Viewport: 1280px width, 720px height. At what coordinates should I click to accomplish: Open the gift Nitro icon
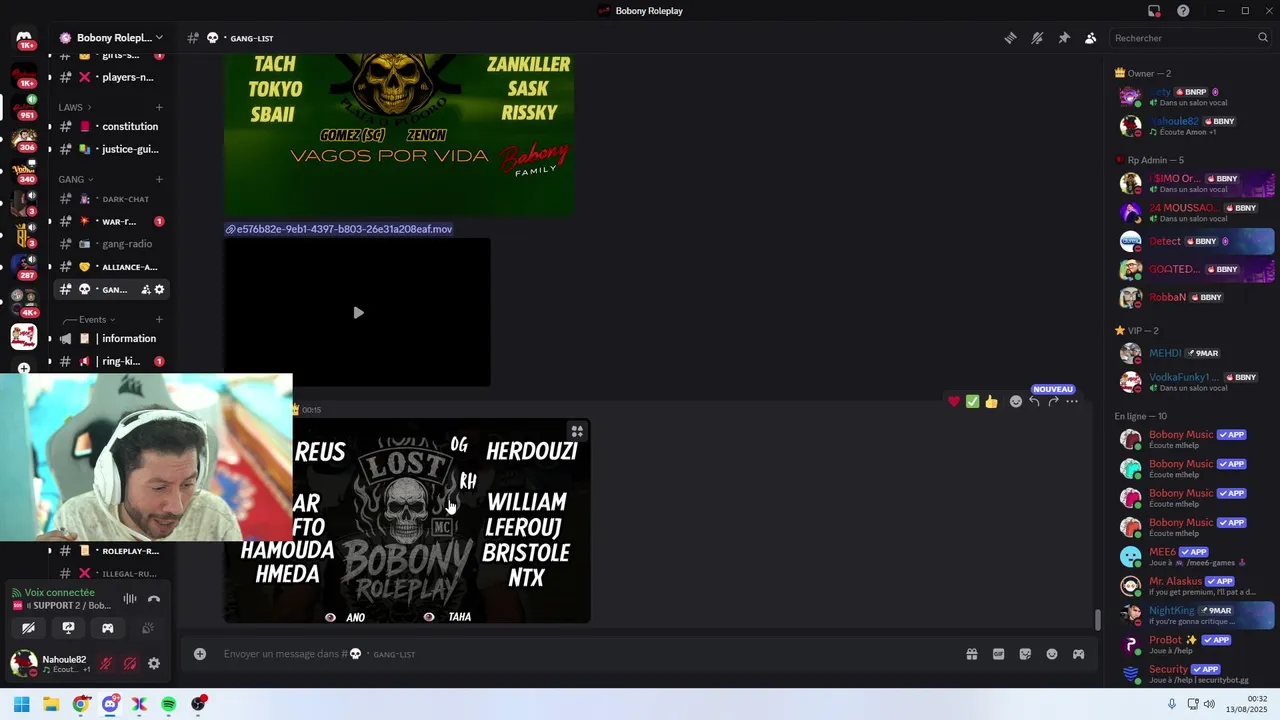(971, 654)
